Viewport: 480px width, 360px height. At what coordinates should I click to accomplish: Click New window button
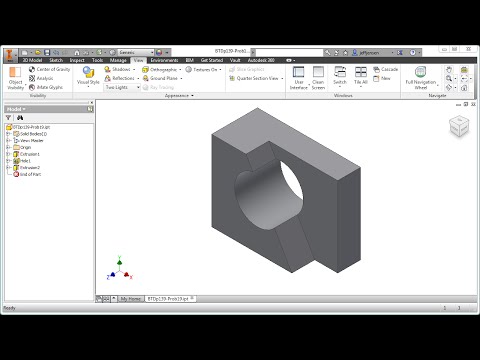(382, 78)
